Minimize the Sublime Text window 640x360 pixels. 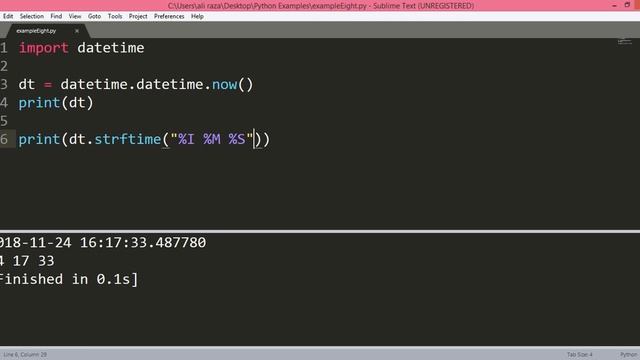pyautogui.click(x=614, y=5)
